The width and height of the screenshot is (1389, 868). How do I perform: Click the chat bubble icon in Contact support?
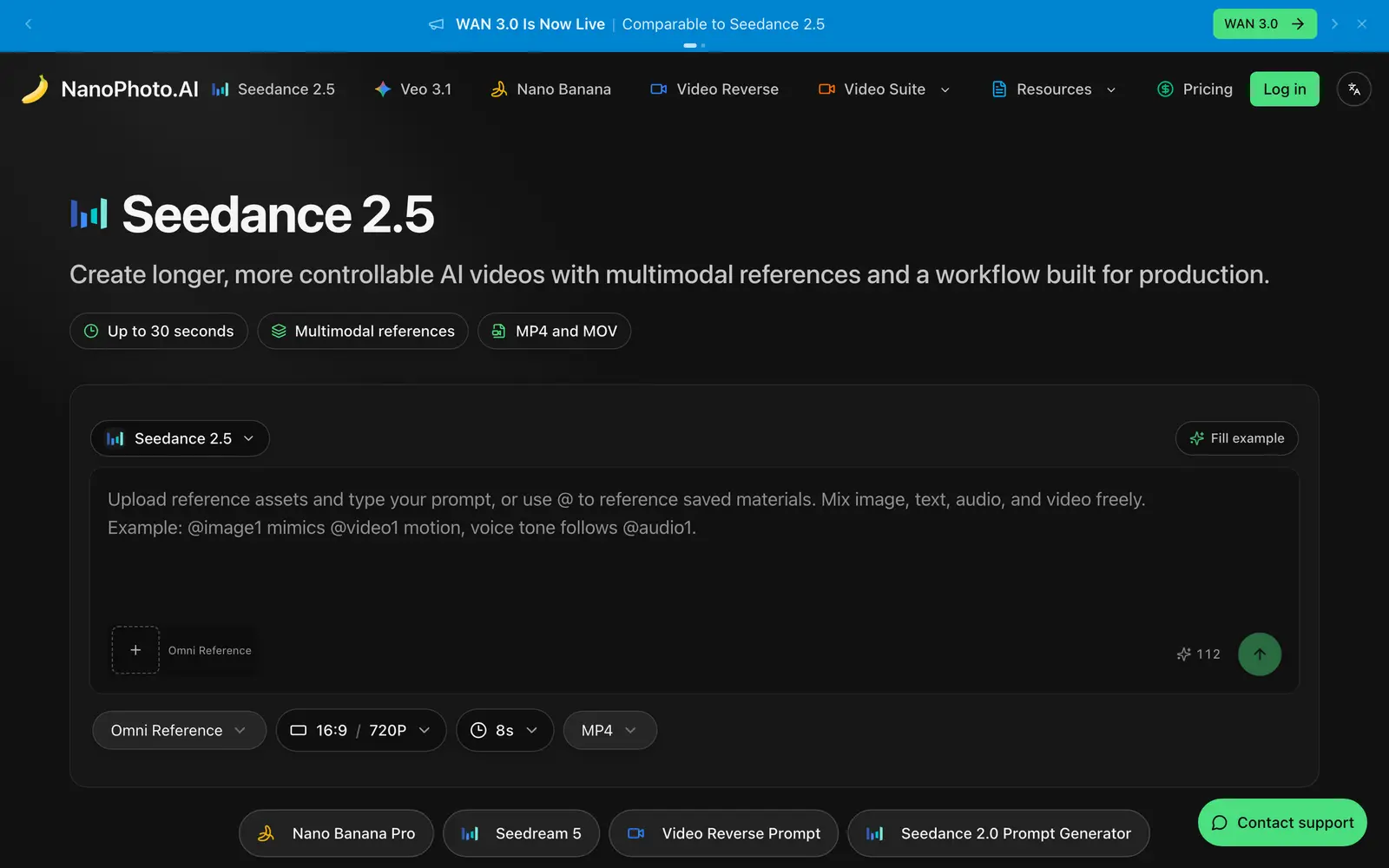point(1220,823)
